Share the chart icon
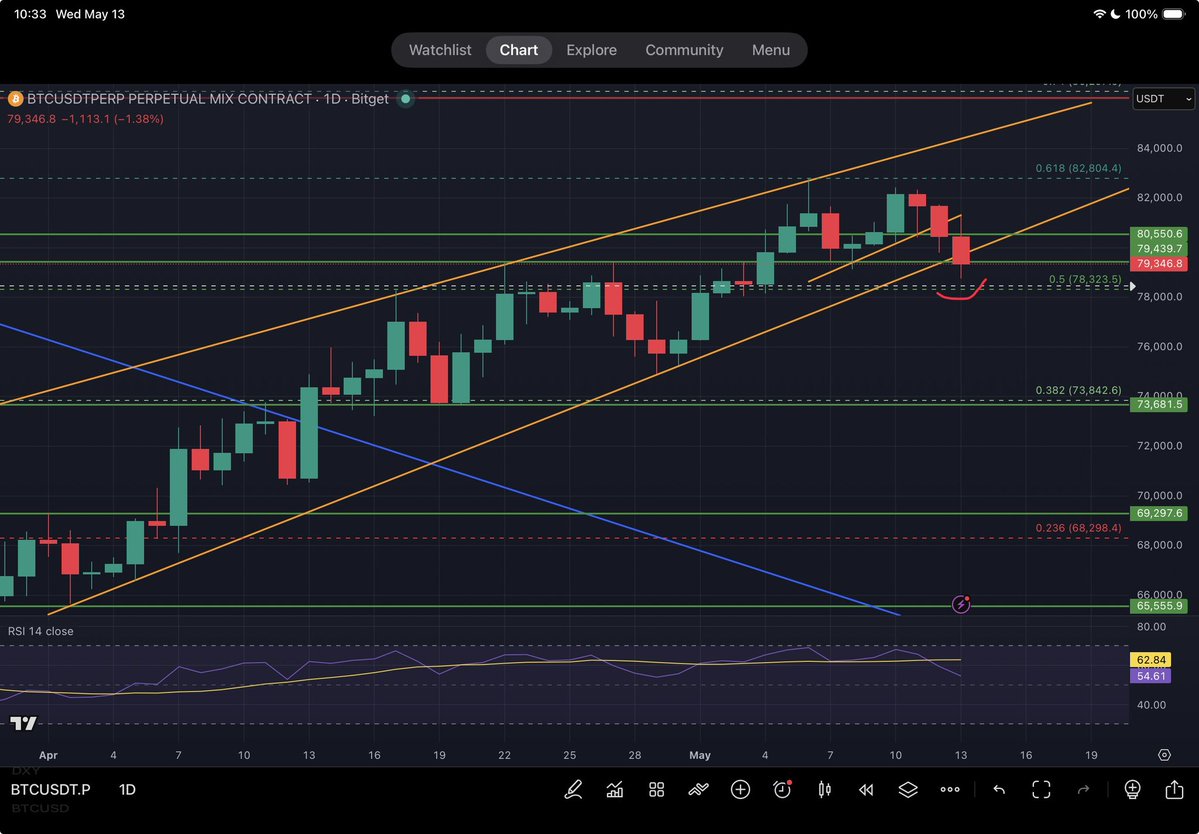The height and width of the screenshot is (834, 1199). click(1175, 789)
